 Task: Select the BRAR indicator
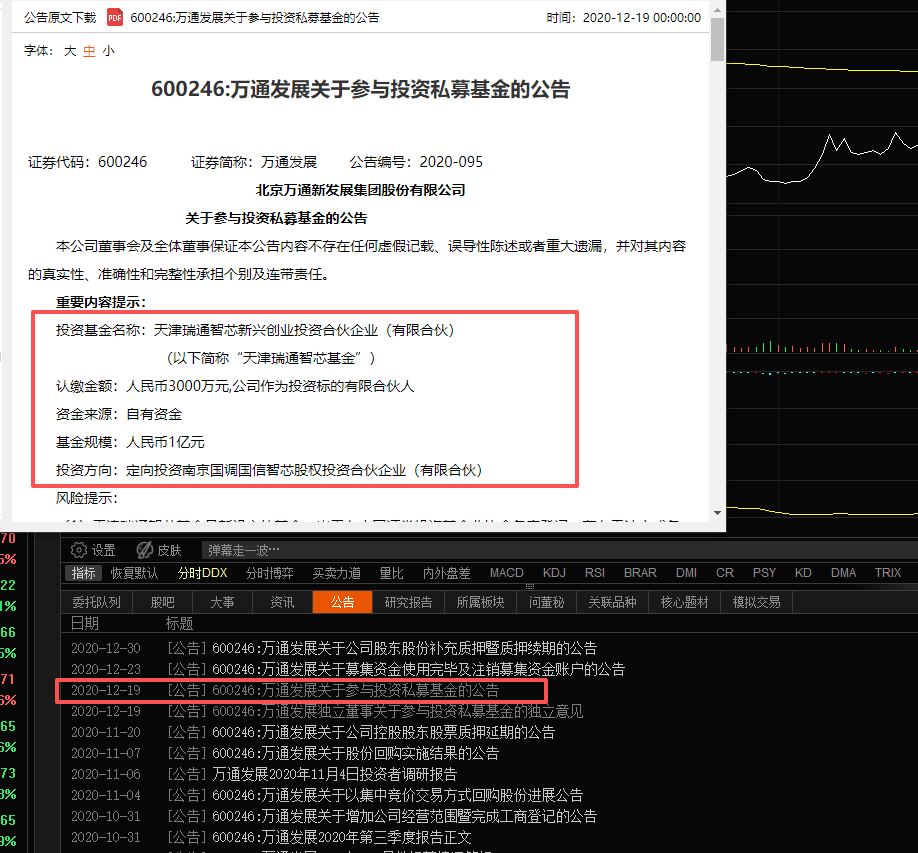tap(640, 573)
